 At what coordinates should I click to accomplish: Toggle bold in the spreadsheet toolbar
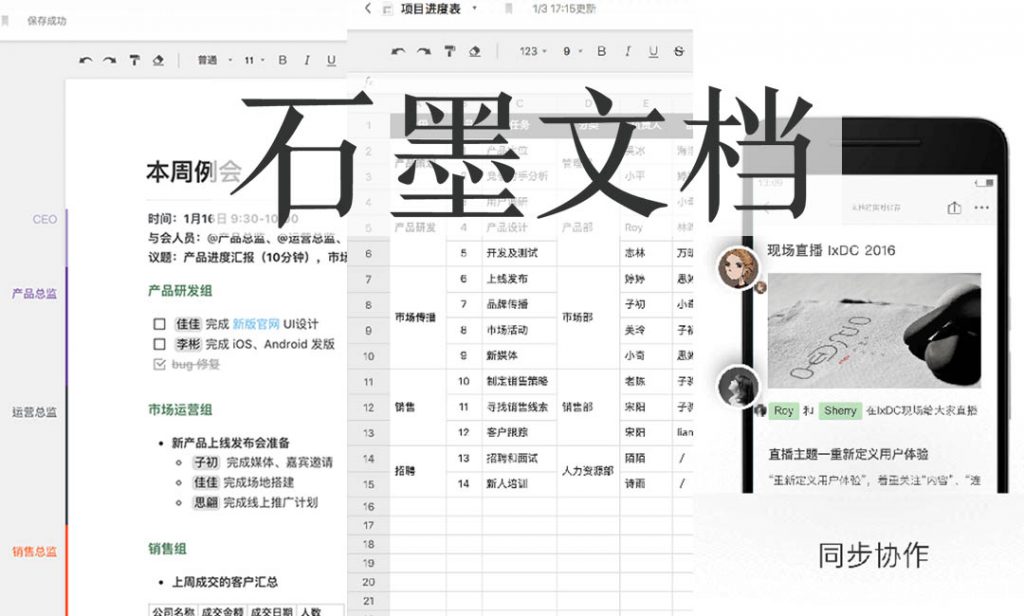pyautogui.click(x=601, y=51)
